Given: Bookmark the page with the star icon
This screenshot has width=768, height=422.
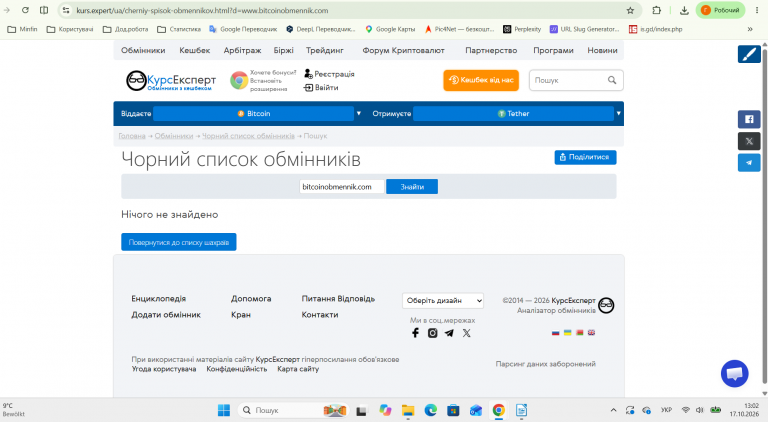Looking at the screenshot, I should click(630, 10).
